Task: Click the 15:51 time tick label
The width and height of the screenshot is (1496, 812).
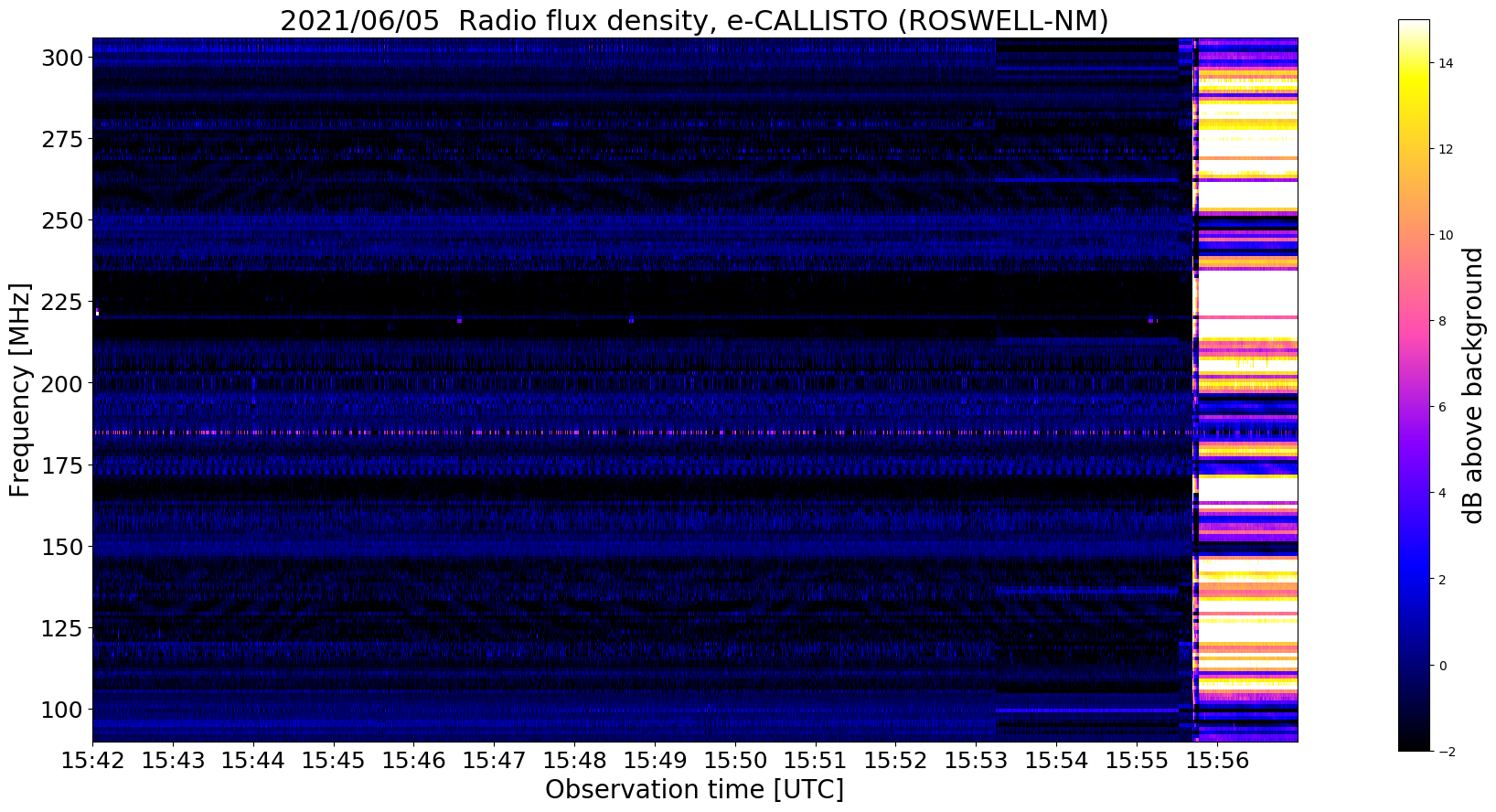Action: pos(816,761)
